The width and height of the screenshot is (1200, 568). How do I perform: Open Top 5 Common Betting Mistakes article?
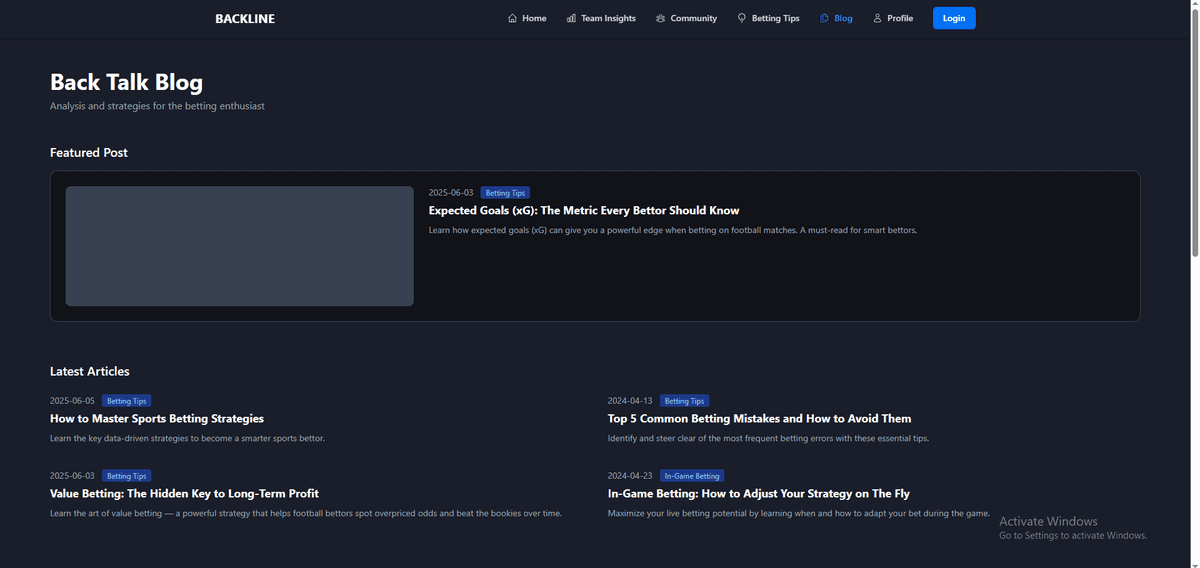(x=759, y=419)
